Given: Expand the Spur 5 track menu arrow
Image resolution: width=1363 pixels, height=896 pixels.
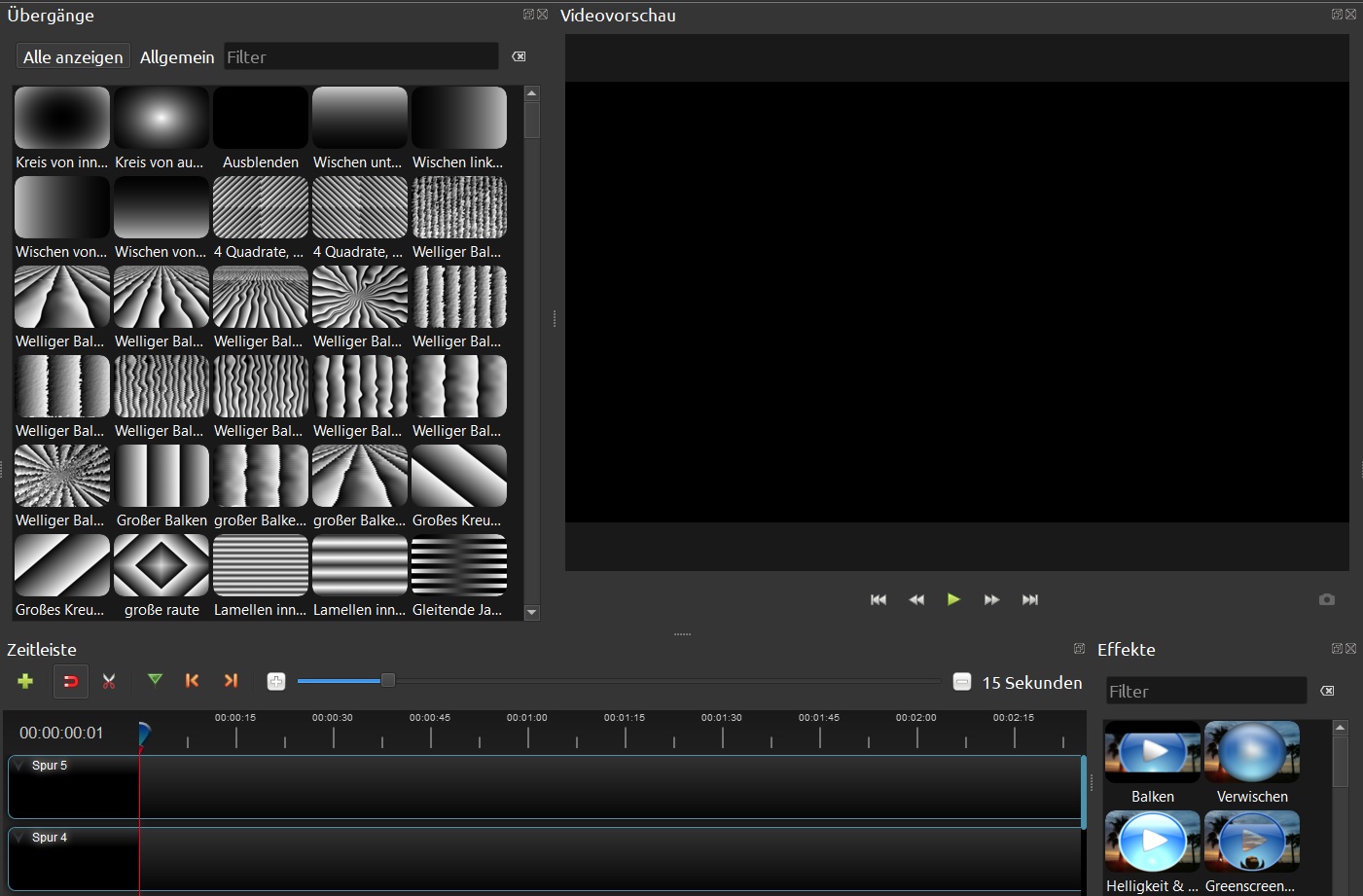Looking at the screenshot, I should click(19, 766).
